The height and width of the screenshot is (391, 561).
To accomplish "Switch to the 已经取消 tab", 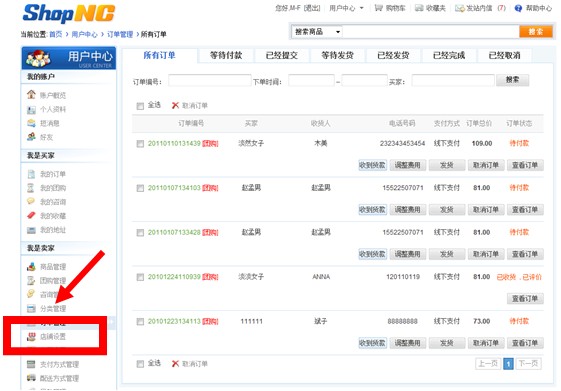I will click(504, 55).
